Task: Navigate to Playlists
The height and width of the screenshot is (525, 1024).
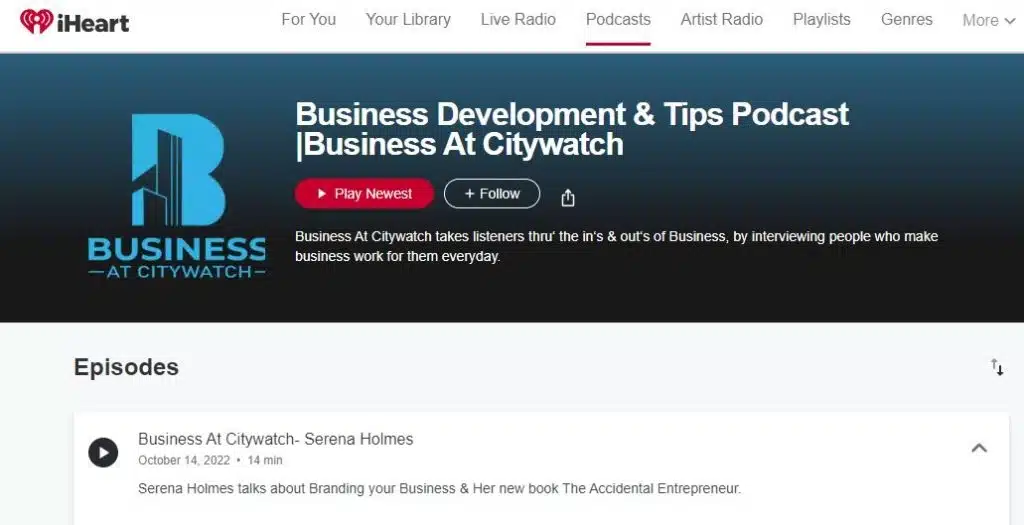Action: pos(822,20)
